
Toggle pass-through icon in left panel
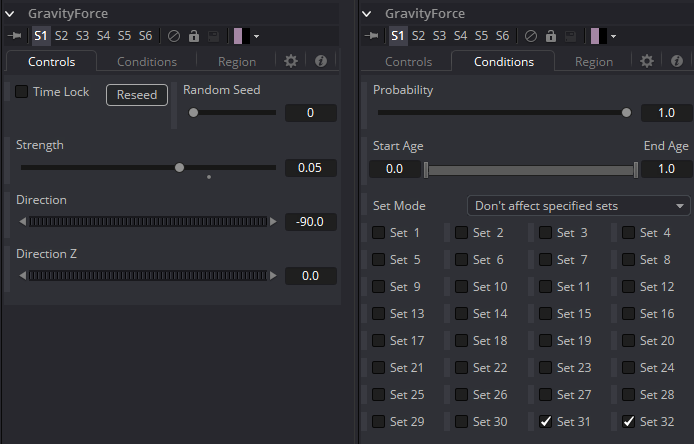(x=174, y=36)
